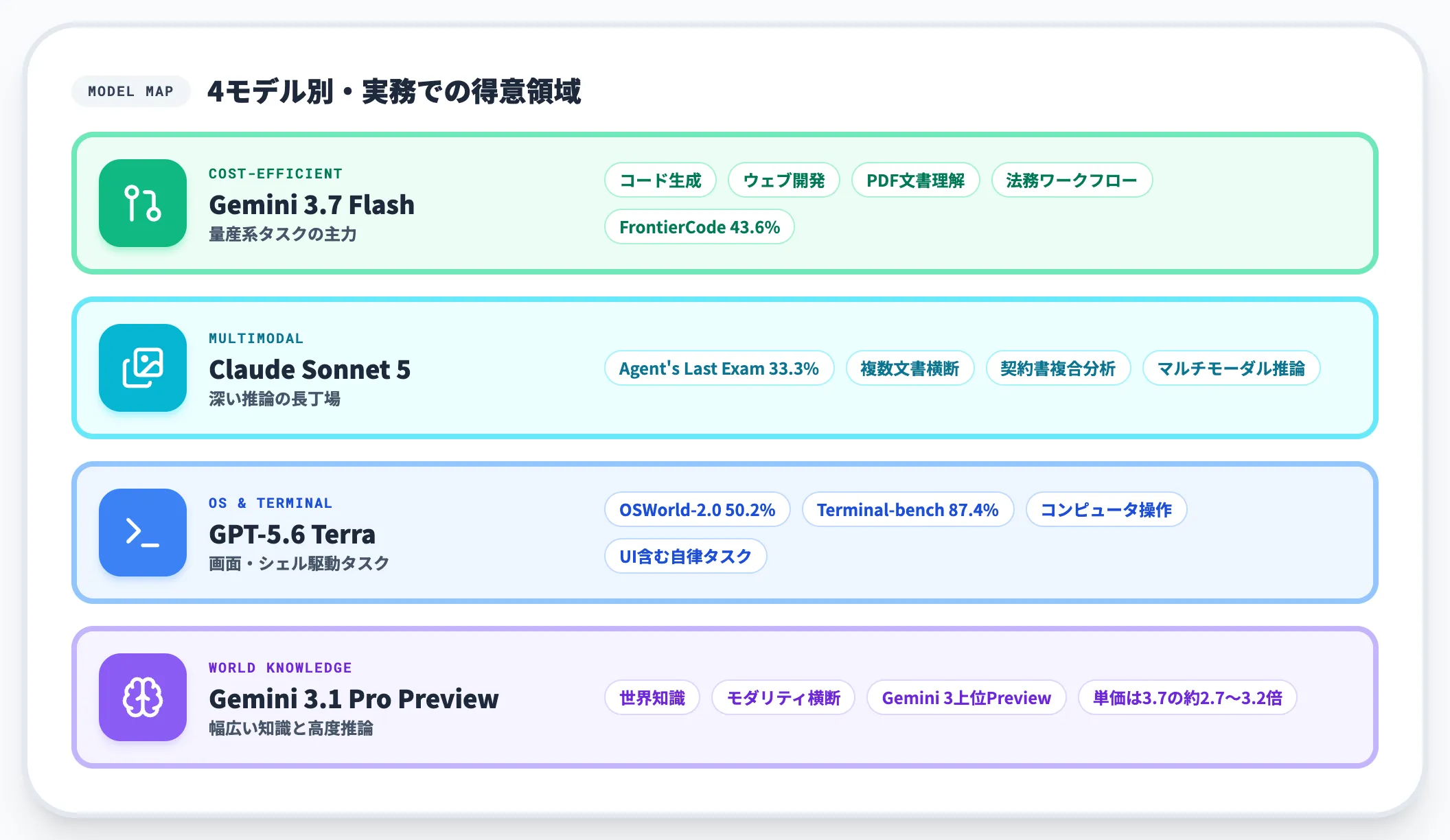
Task: Select the 世界知識 tag
Action: 652,697
